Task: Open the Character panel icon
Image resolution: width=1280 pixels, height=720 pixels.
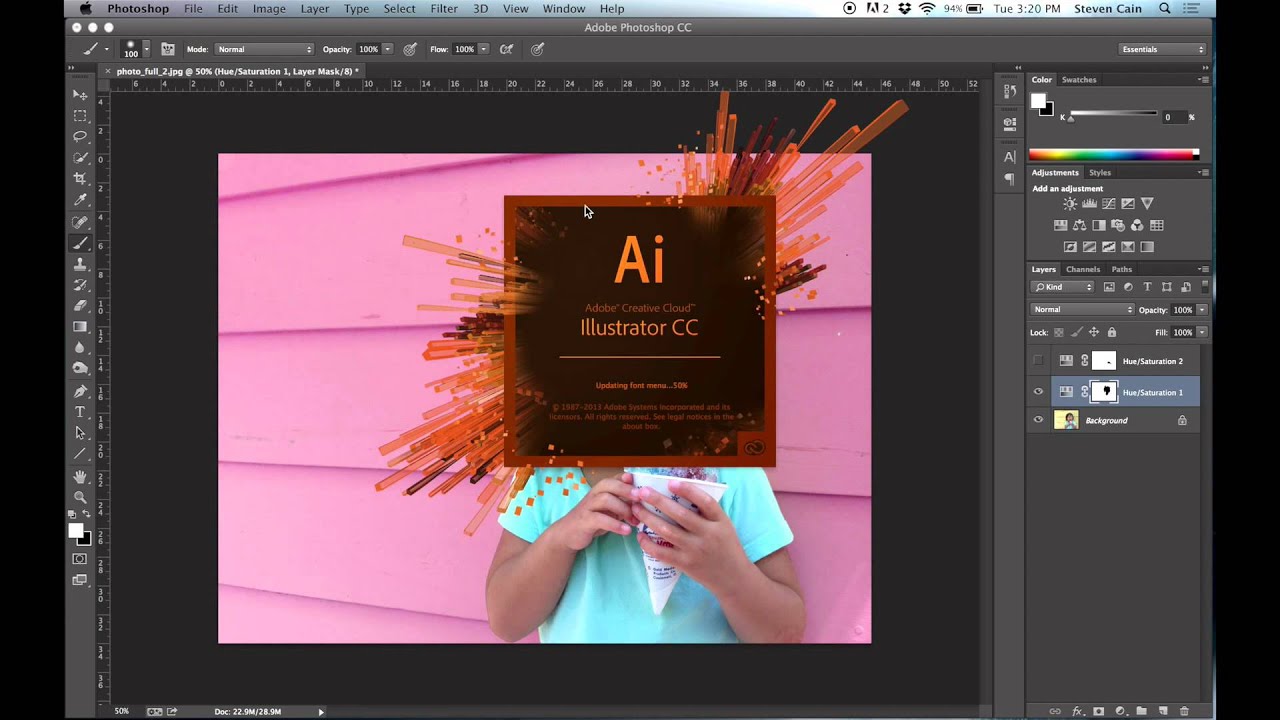Action: click(1010, 156)
